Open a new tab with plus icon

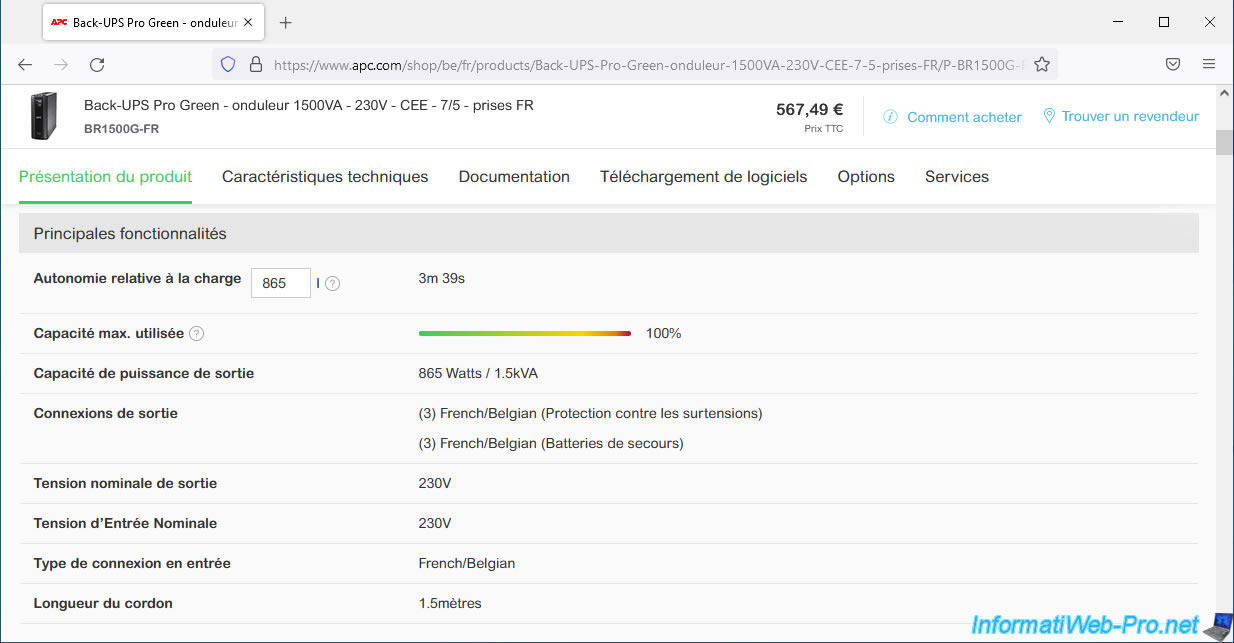(286, 22)
